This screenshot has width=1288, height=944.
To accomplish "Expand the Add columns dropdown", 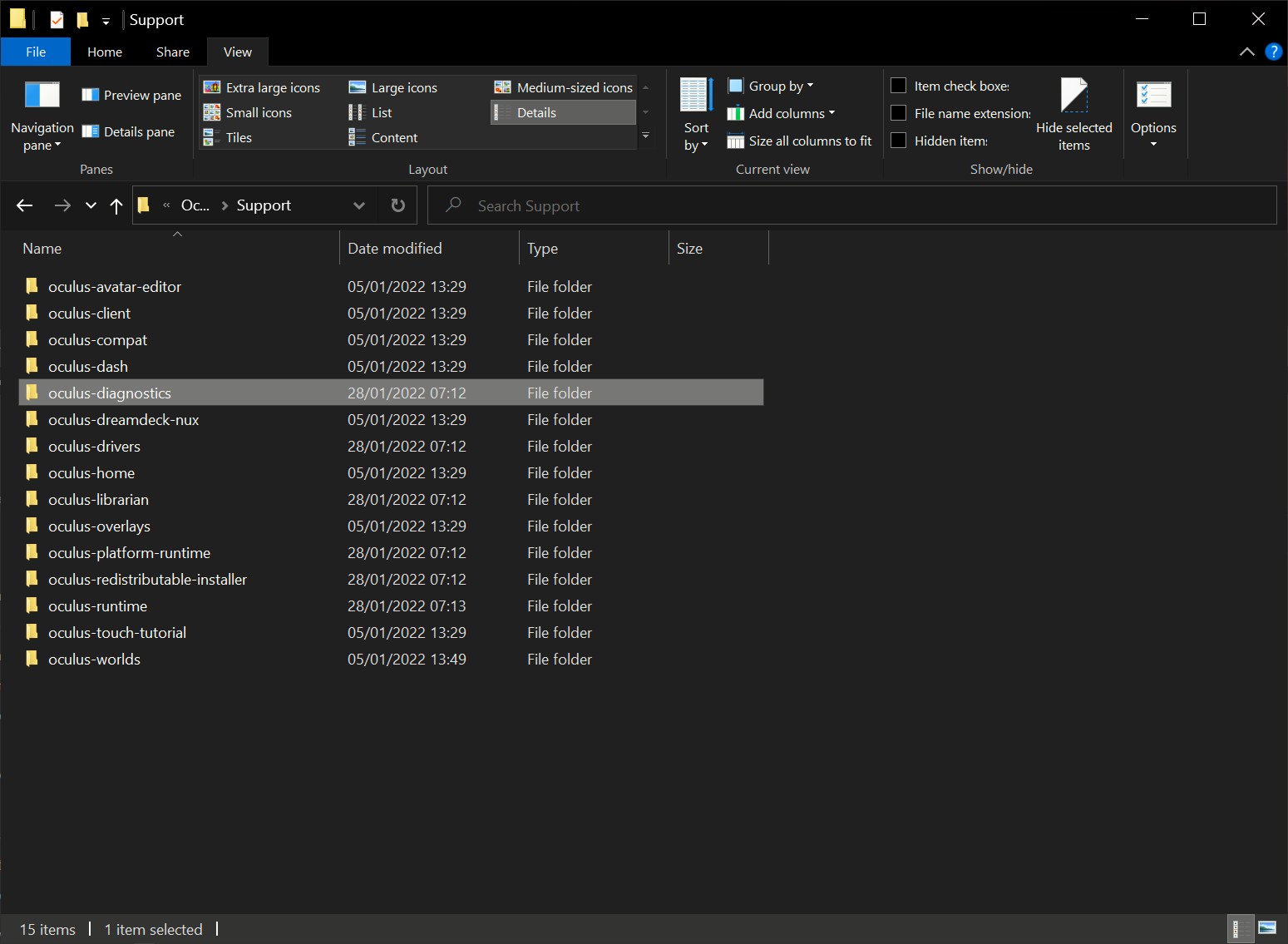I will click(781, 114).
